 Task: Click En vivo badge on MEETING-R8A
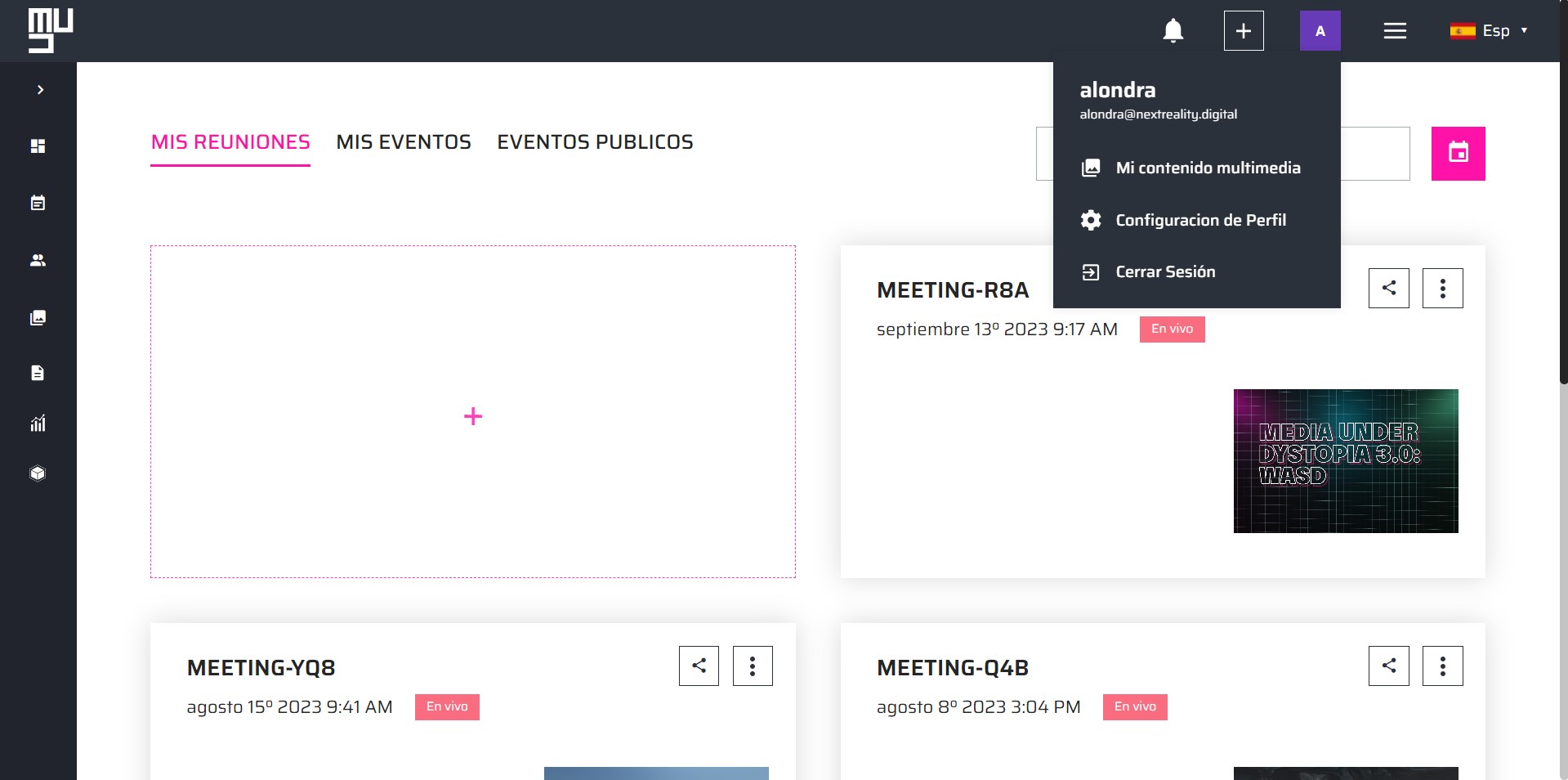1173,329
